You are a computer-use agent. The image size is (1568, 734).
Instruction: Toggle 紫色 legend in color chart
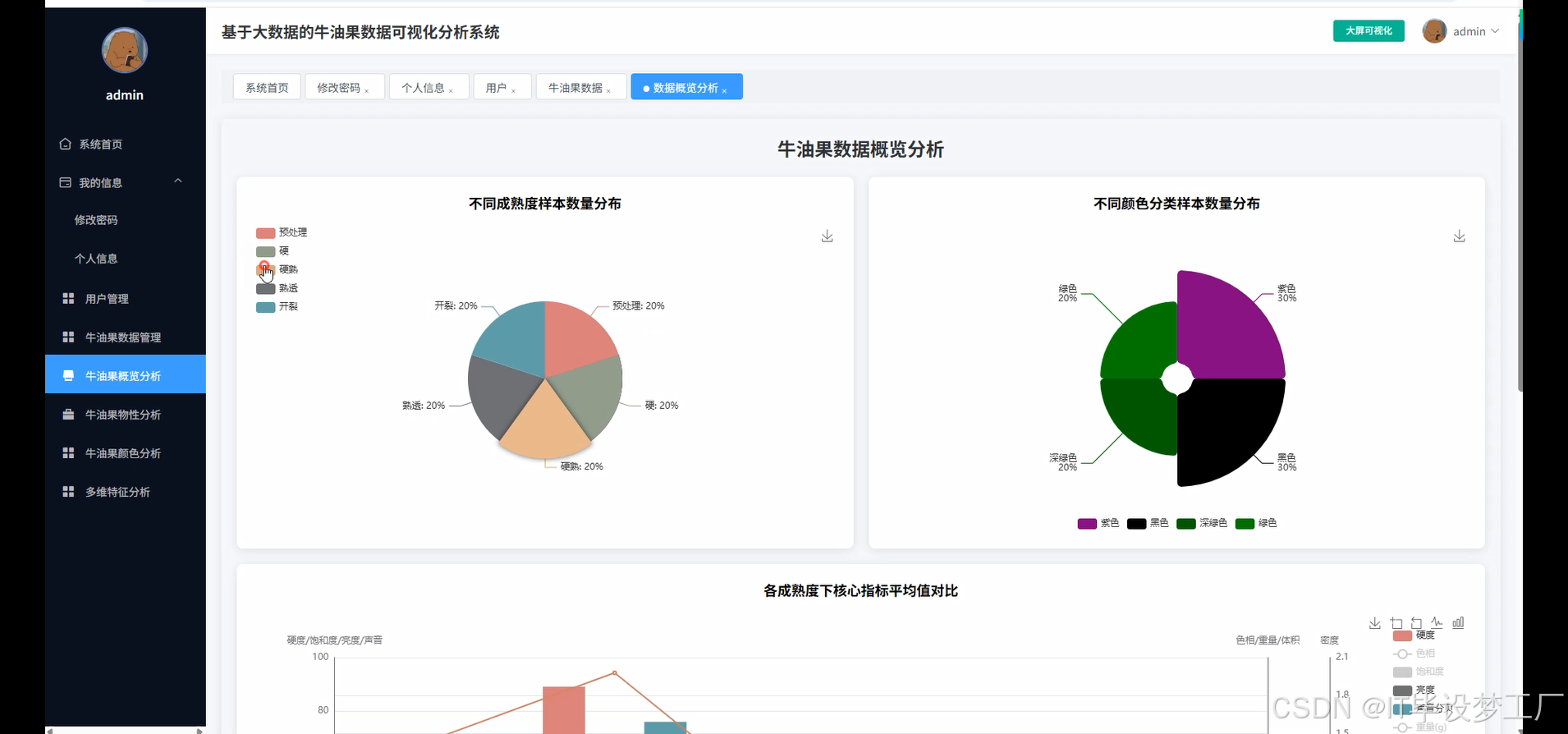click(1098, 523)
